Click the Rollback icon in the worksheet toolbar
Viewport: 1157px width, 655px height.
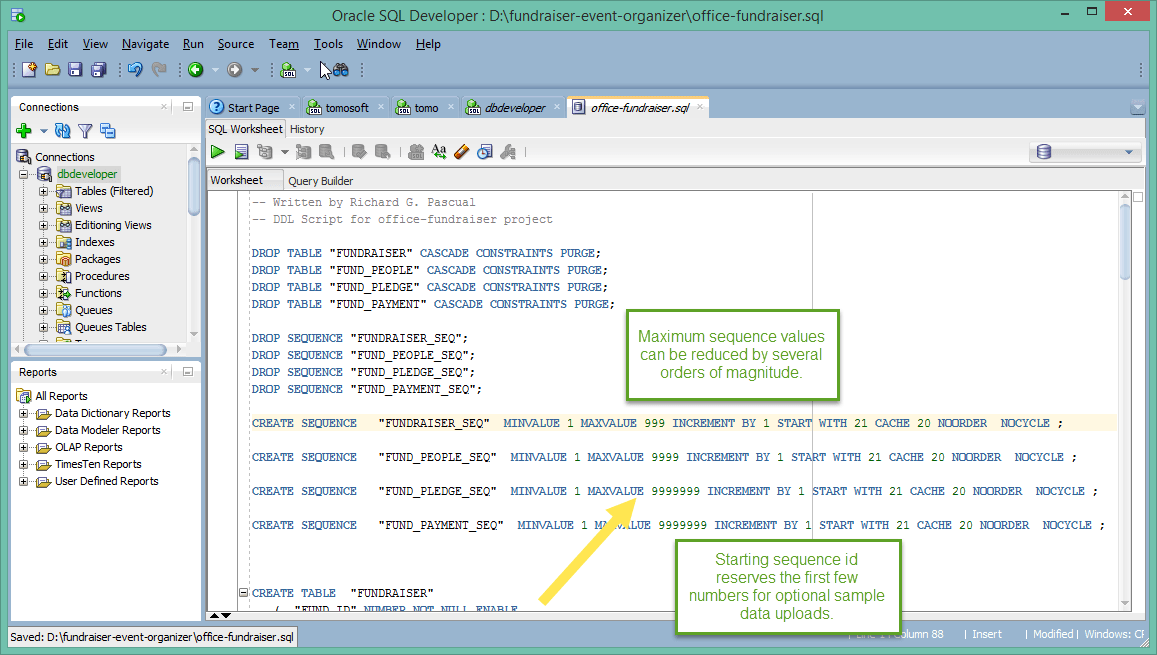tap(382, 152)
